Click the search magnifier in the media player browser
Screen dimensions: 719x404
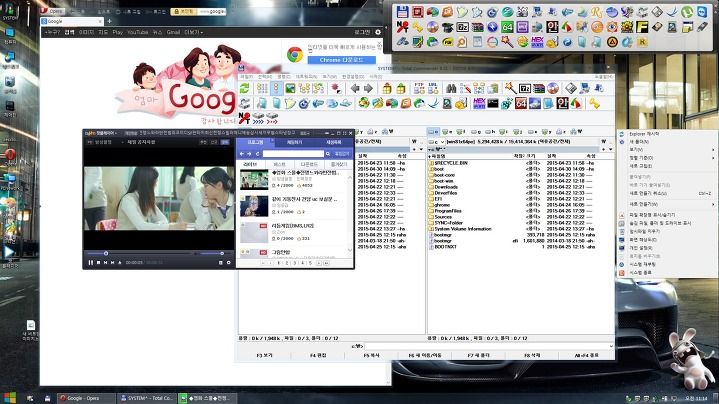(328, 154)
